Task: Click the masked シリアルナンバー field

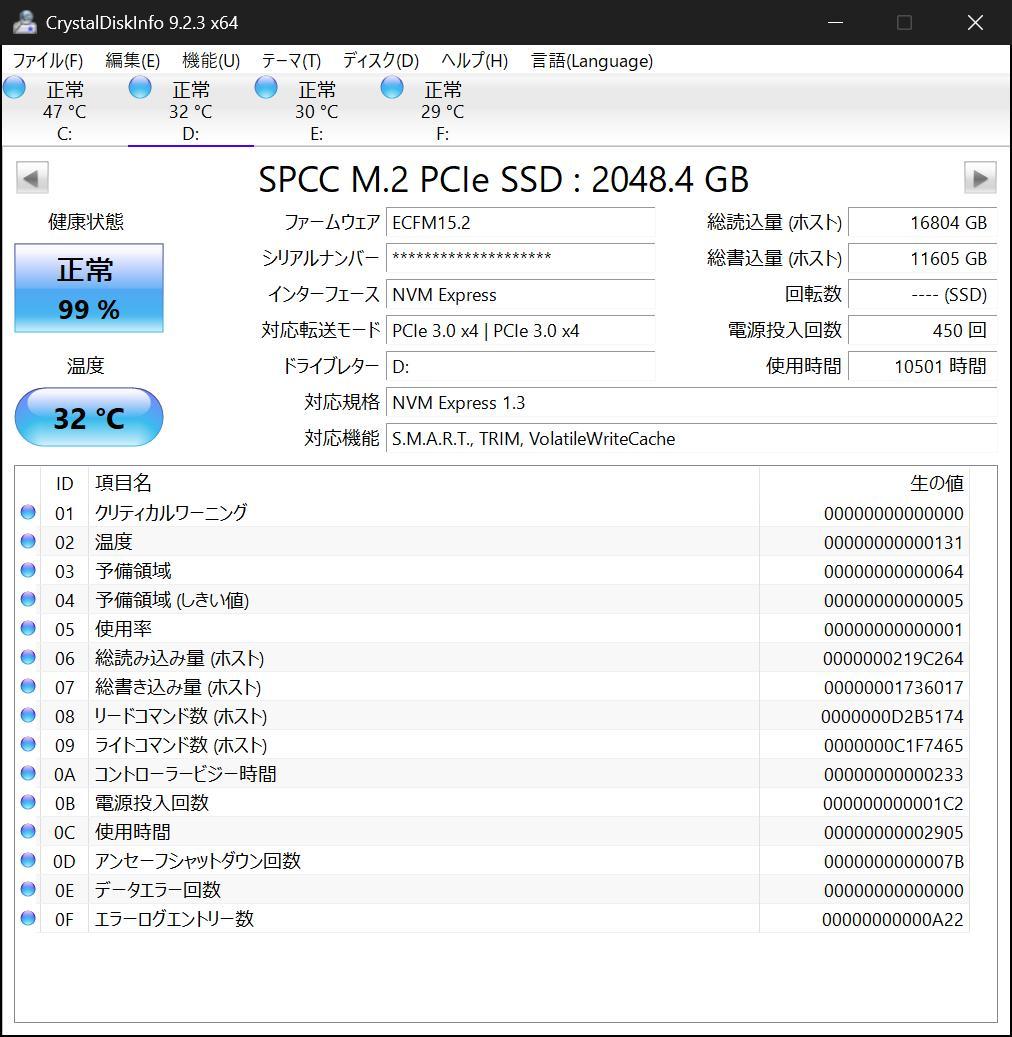Action: pyautogui.click(x=520, y=258)
